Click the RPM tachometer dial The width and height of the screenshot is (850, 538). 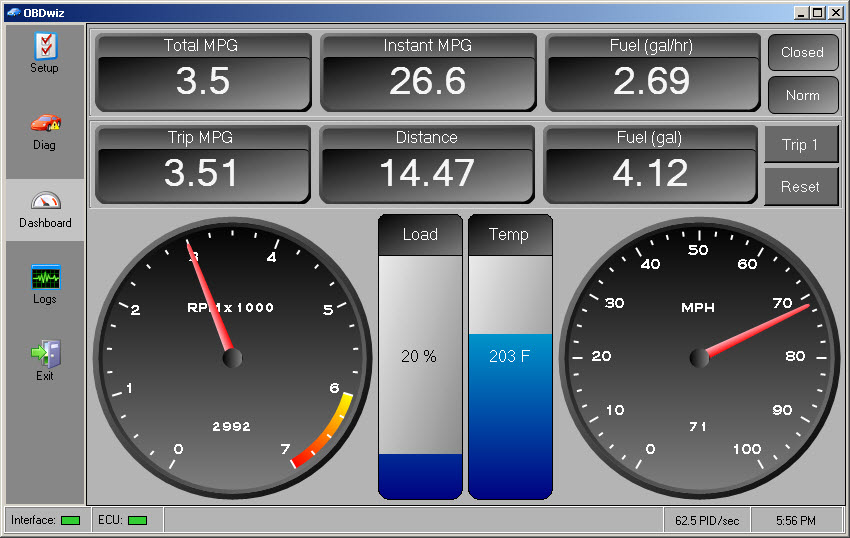pyautogui.click(x=232, y=357)
